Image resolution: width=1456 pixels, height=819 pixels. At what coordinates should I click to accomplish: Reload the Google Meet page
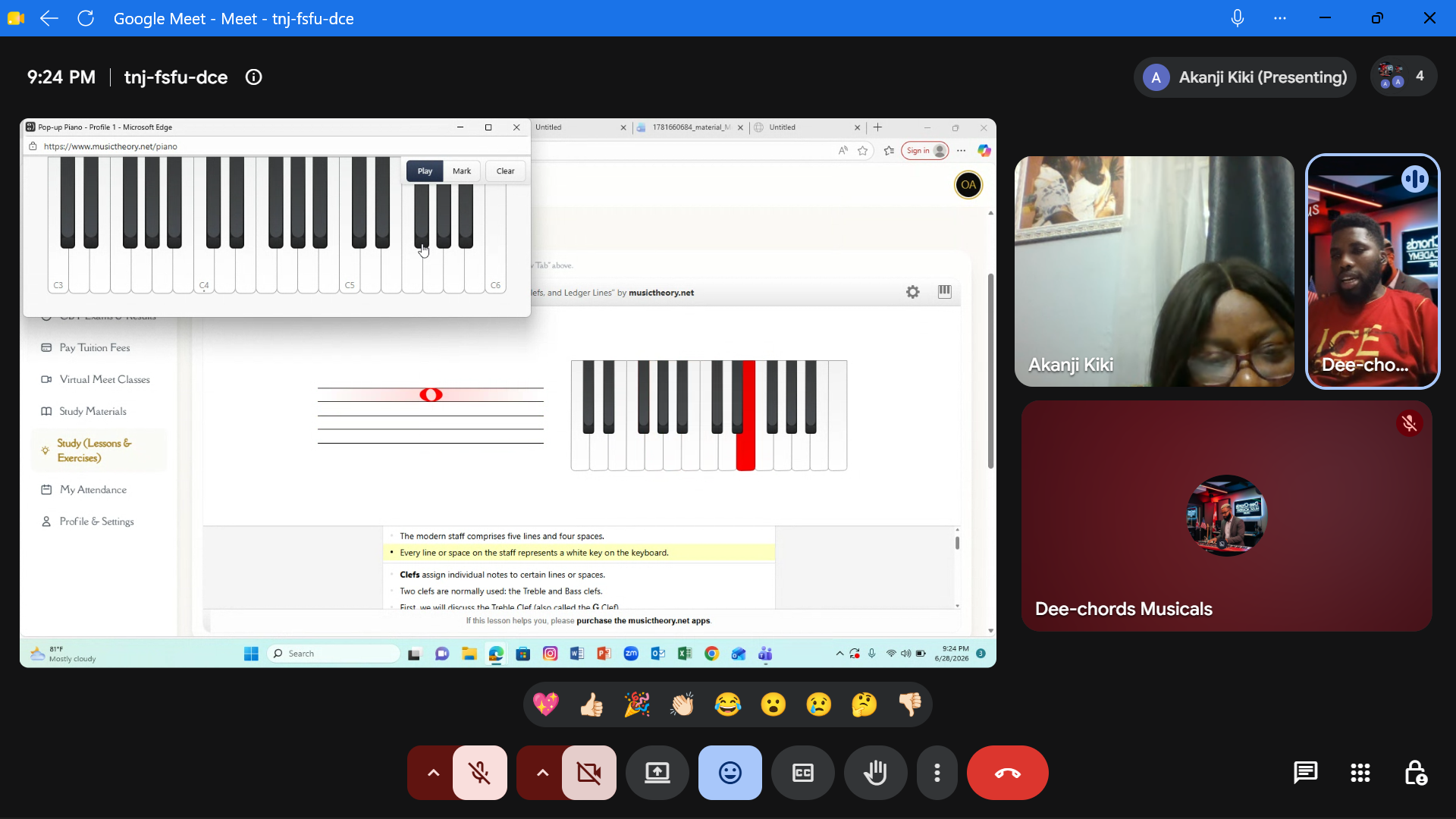86,18
